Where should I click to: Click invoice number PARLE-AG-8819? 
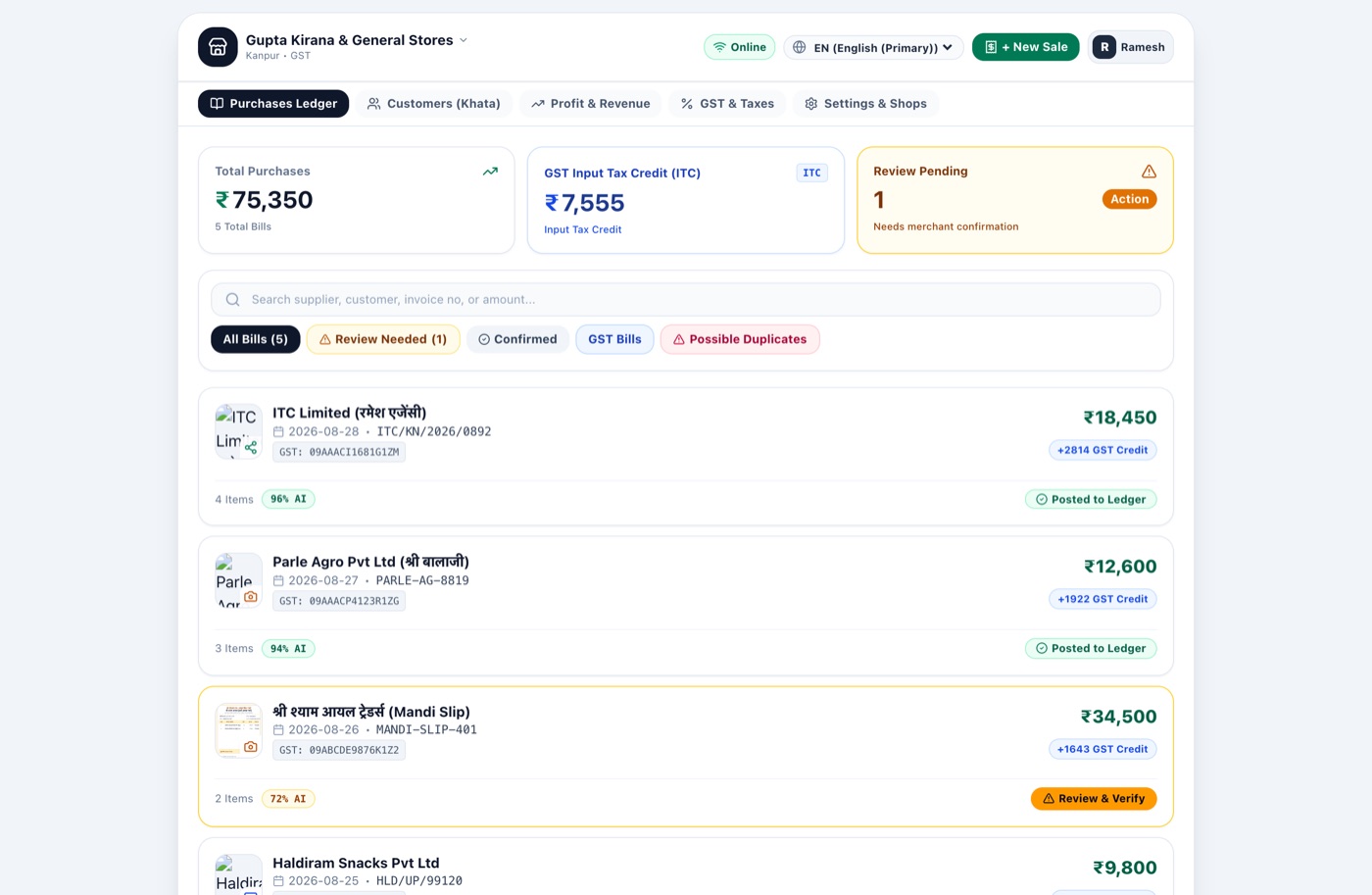click(x=422, y=581)
